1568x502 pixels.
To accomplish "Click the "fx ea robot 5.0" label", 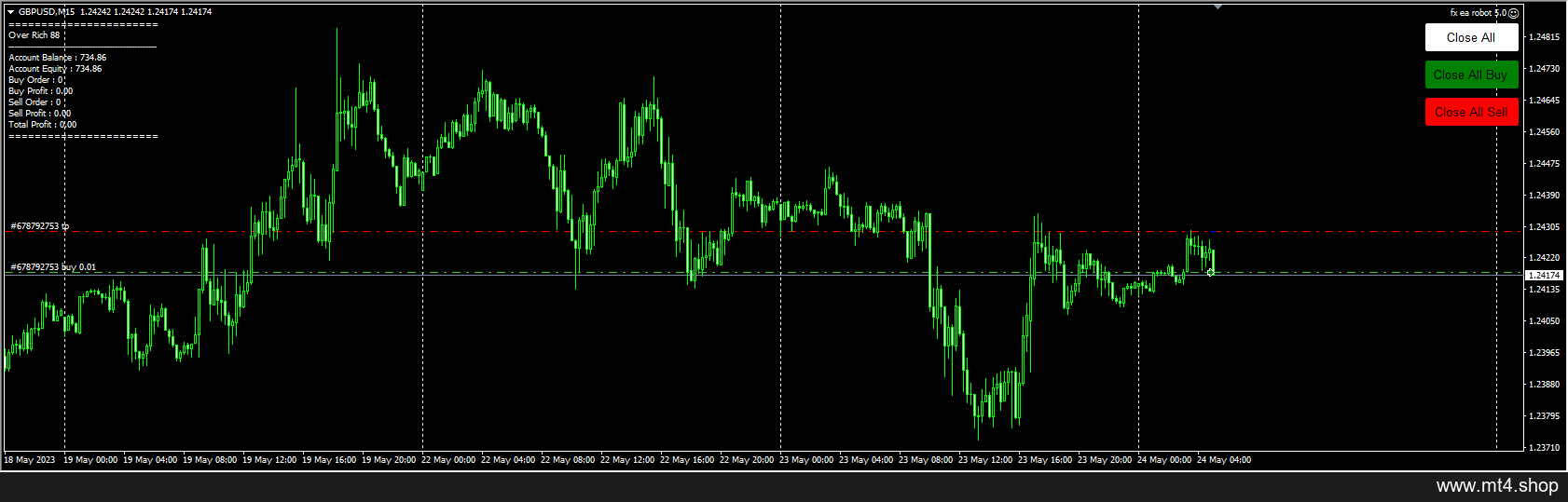I will pos(1478,13).
